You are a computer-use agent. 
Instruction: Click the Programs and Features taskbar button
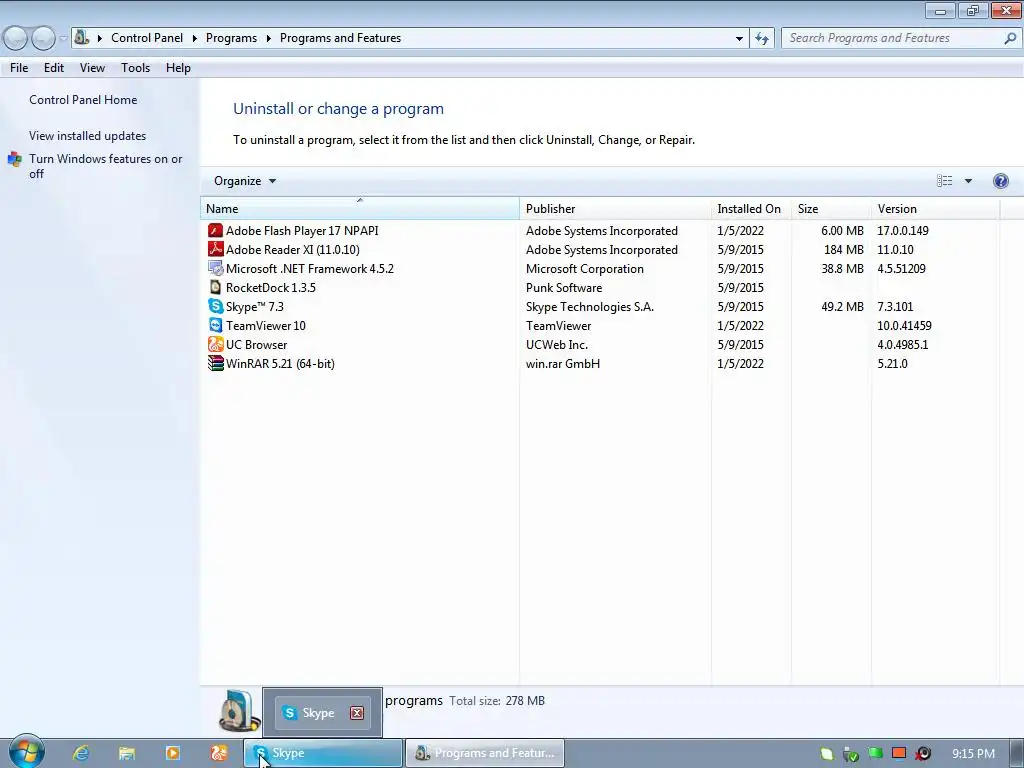click(x=485, y=753)
